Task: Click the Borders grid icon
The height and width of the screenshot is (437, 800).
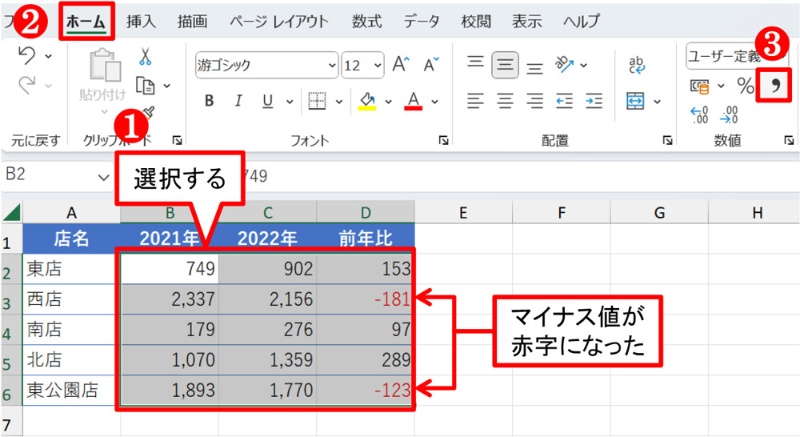Action: 317,101
